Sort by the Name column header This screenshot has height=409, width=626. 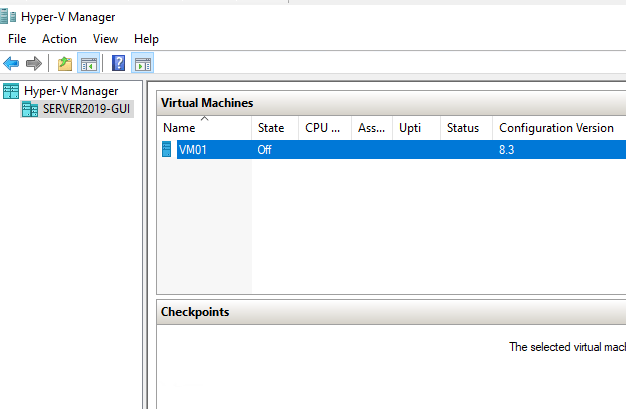pos(204,128)
